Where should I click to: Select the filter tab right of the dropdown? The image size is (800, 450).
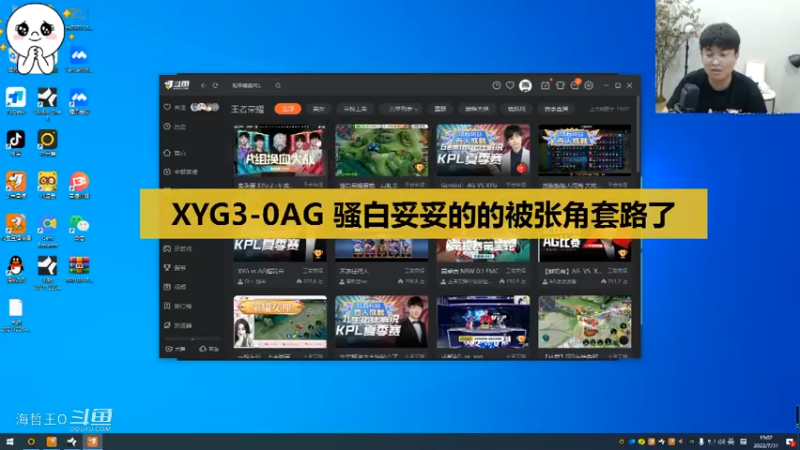(x=440, y=109)
